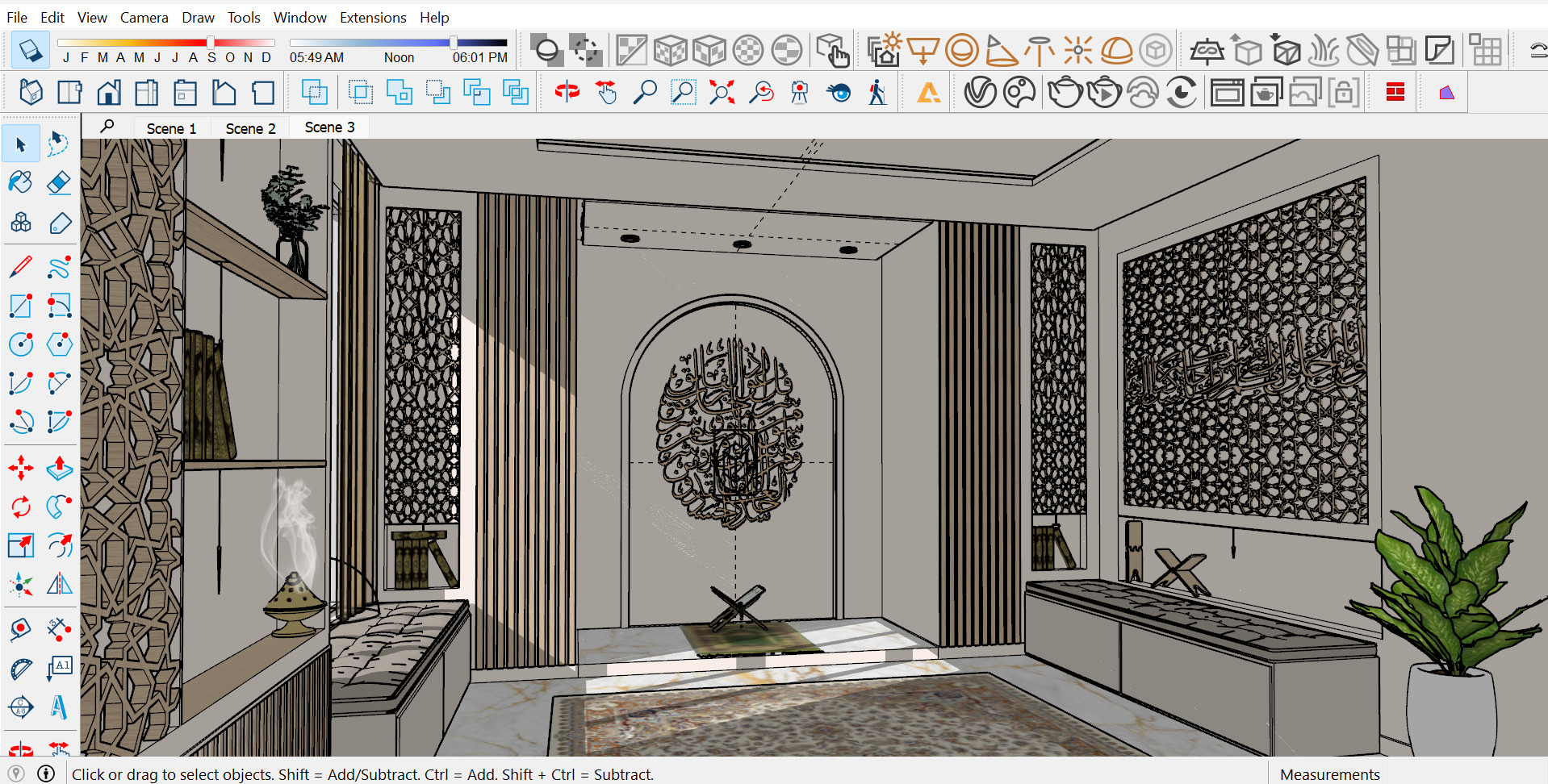This screenshot has height=784, width=1548.
Task: Pick the Tape Measure tool
Action: [21, 628]
